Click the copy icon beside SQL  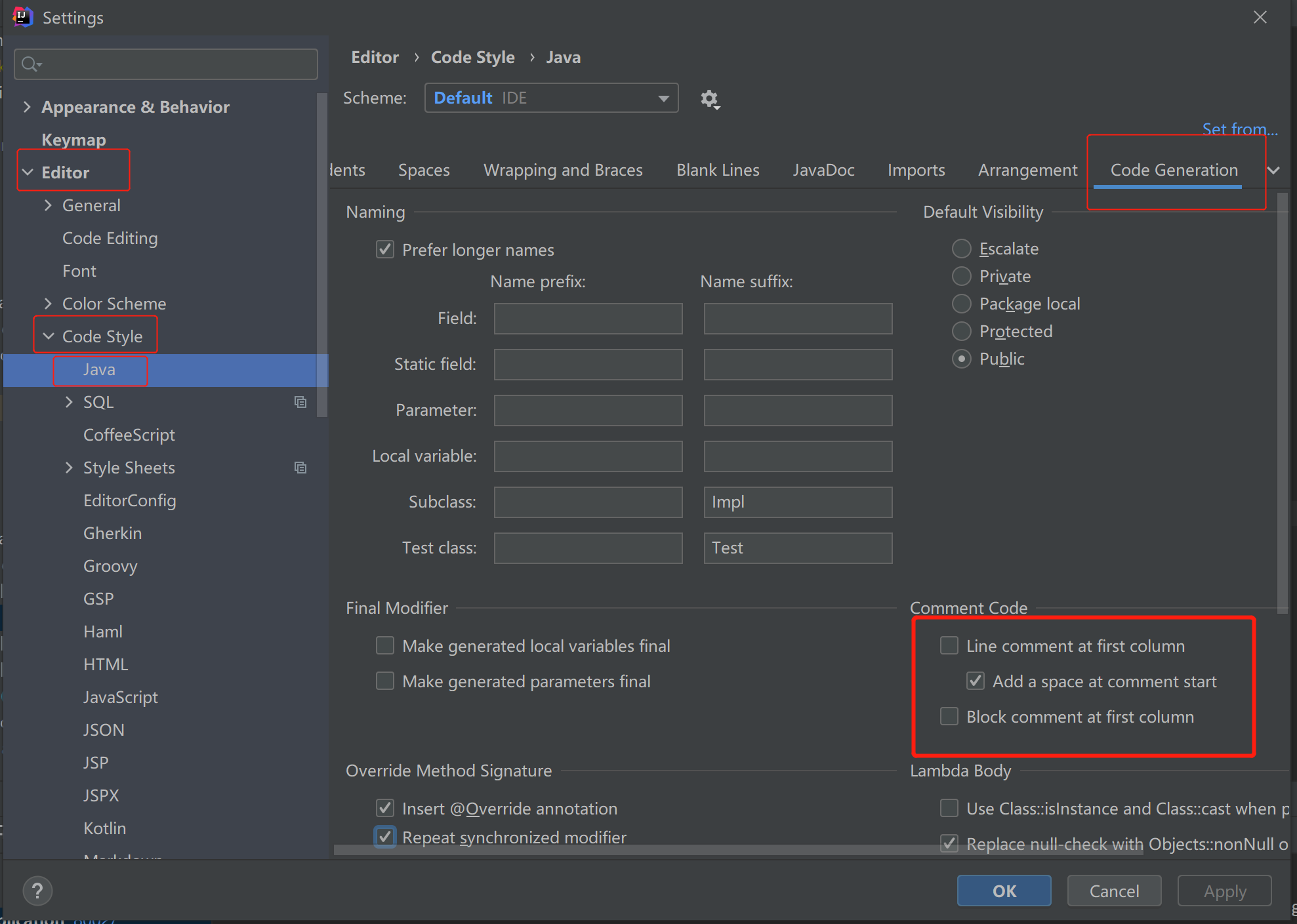tap(300, 402)
